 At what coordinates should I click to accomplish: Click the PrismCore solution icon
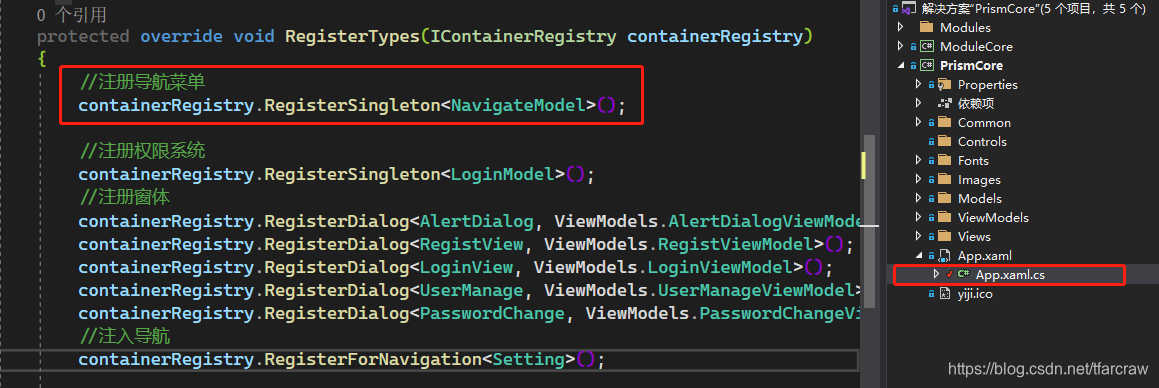tap(910, 8)
